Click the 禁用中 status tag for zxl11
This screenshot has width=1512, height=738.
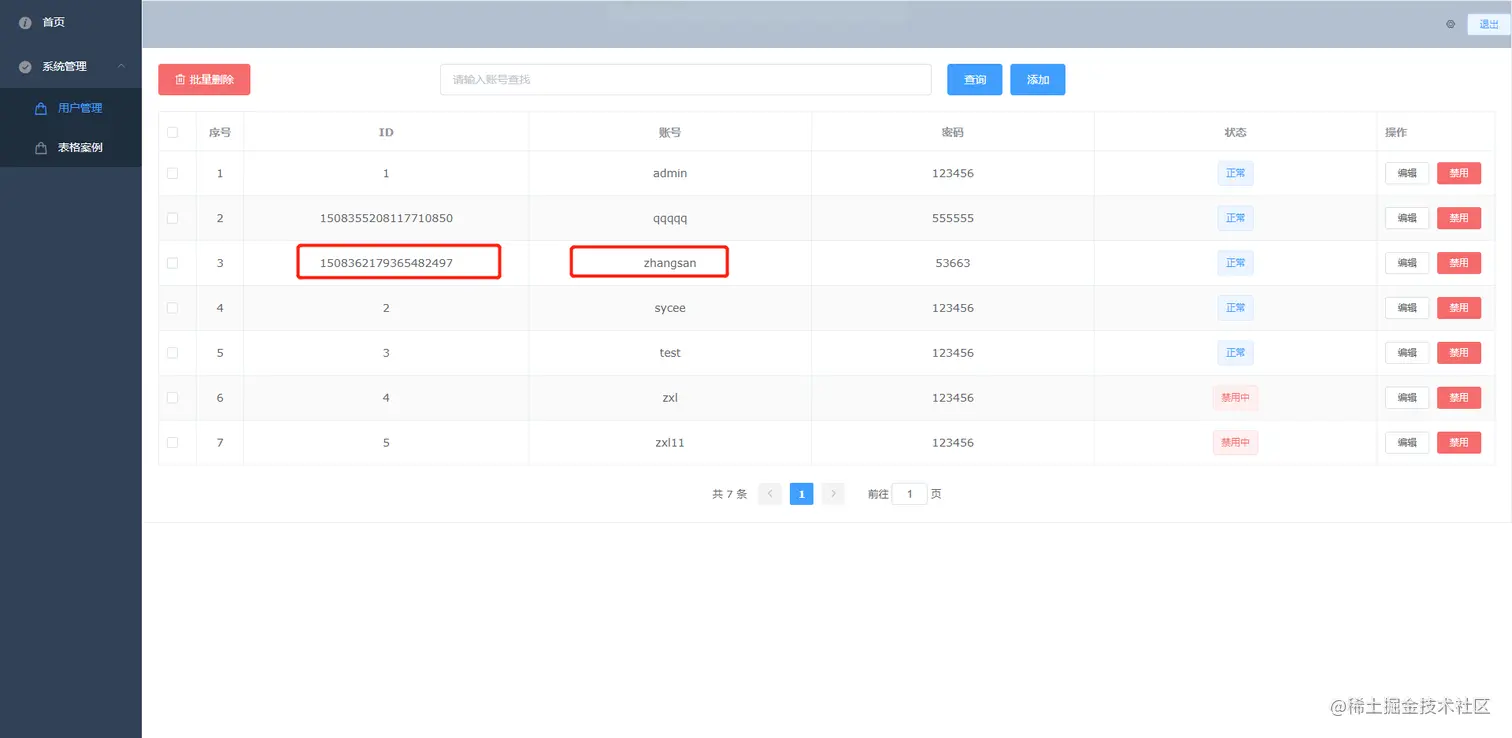[1236, 443]
